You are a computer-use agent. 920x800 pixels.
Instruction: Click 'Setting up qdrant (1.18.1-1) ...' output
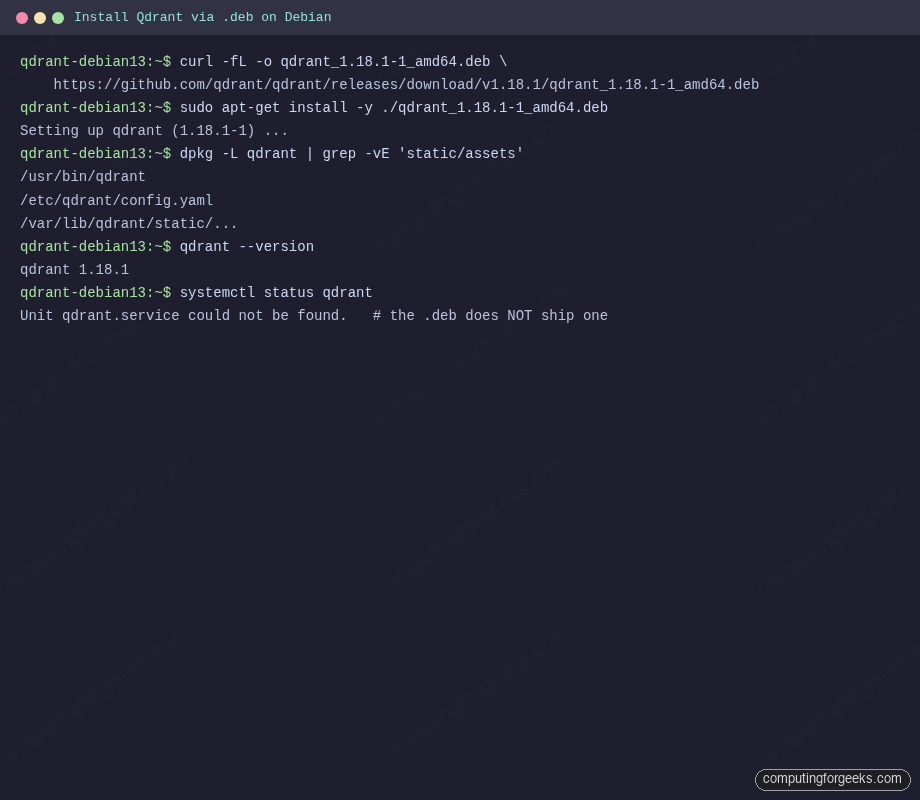pyautogui.click(x=154, y=130)
